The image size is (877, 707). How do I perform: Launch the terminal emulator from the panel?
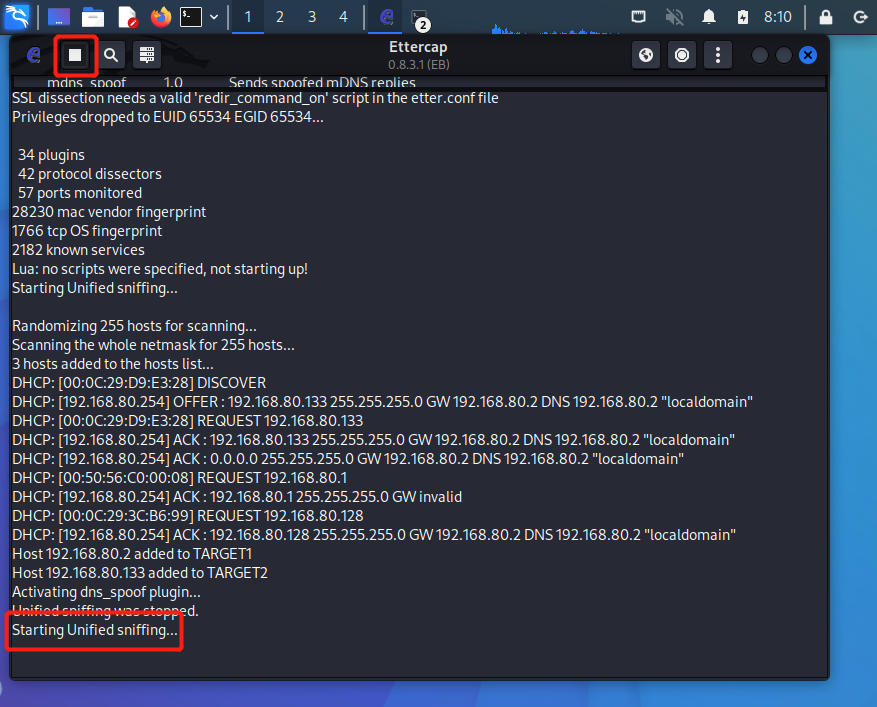click(x=191, y=17)
